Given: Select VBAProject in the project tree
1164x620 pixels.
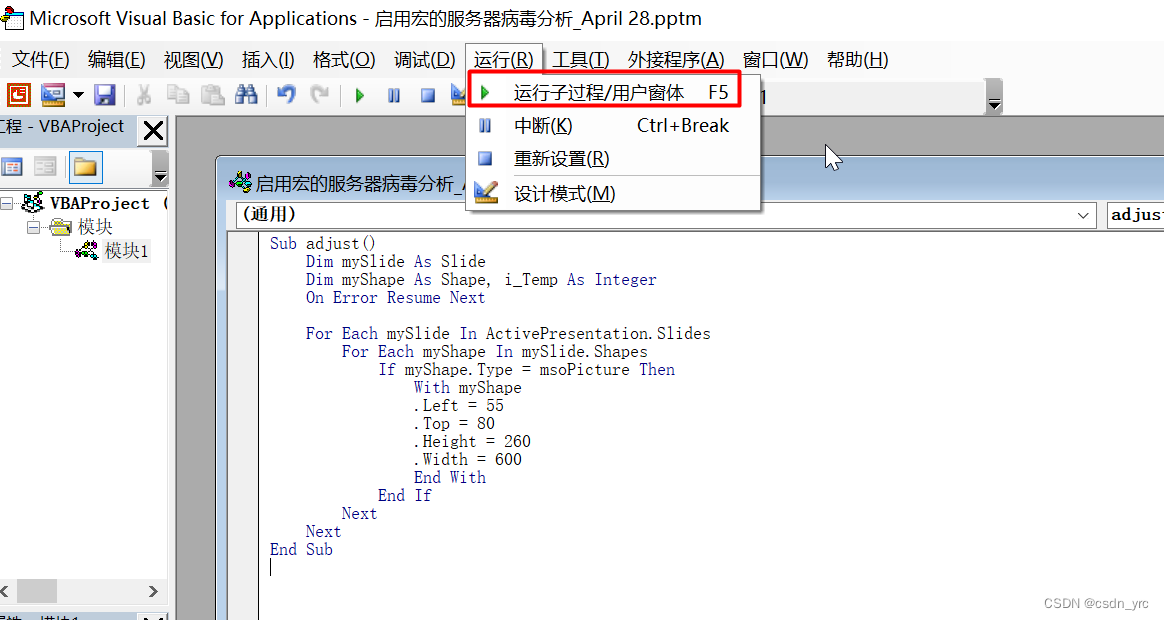Looking at the screenshot, I should [99, 203].
